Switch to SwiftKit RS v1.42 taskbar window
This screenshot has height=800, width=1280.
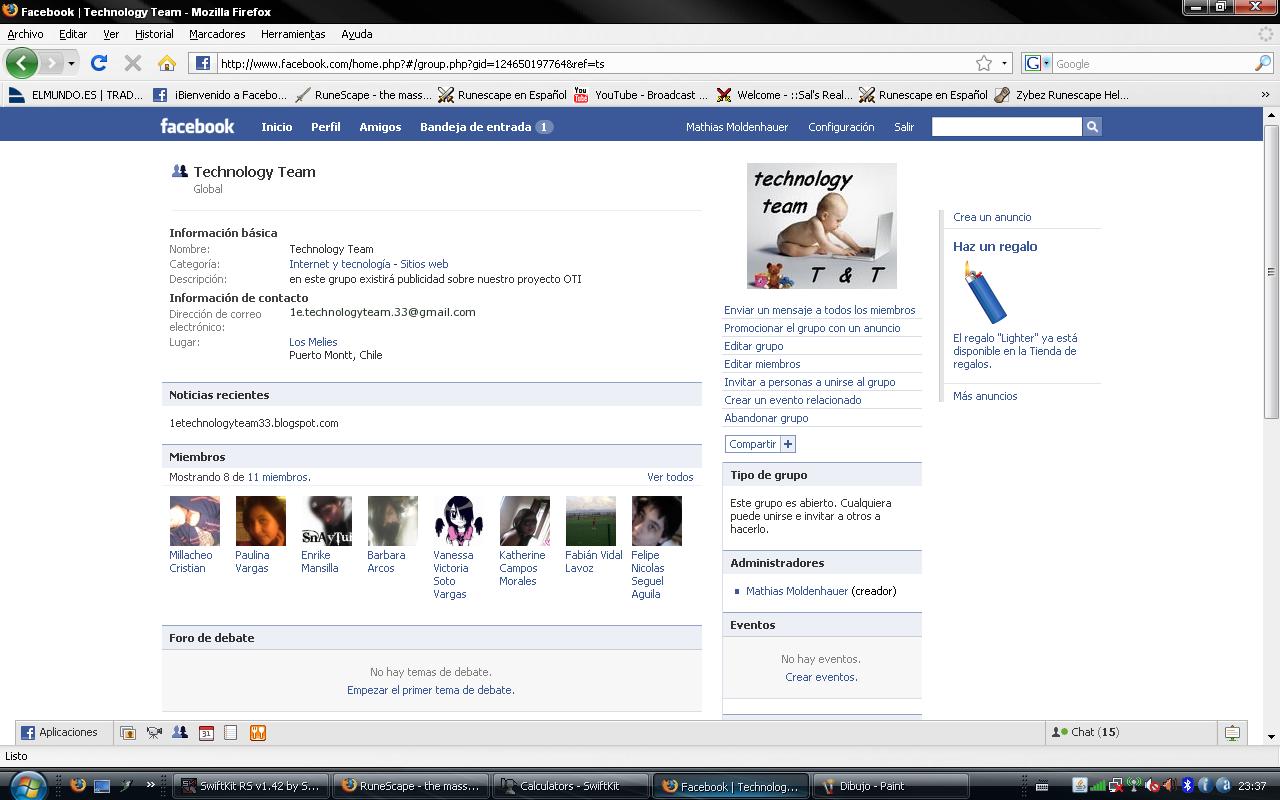(250, 786)
